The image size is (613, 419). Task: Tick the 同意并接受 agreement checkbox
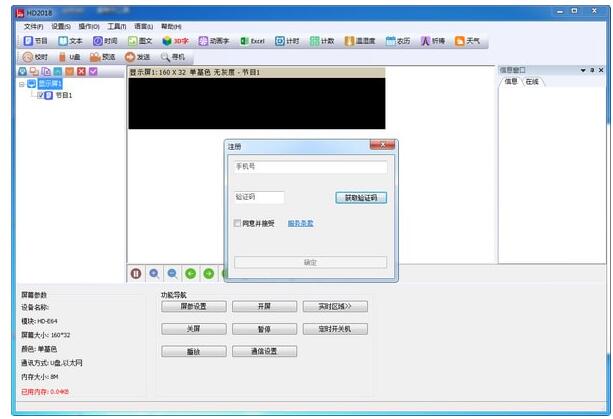pyautogui.click(x=237, y=223)
